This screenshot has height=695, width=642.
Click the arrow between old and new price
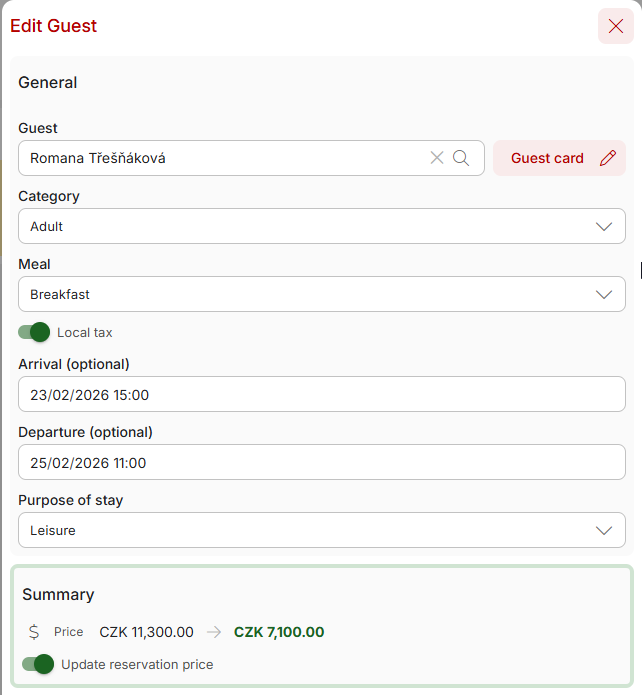tap(214, 632)
